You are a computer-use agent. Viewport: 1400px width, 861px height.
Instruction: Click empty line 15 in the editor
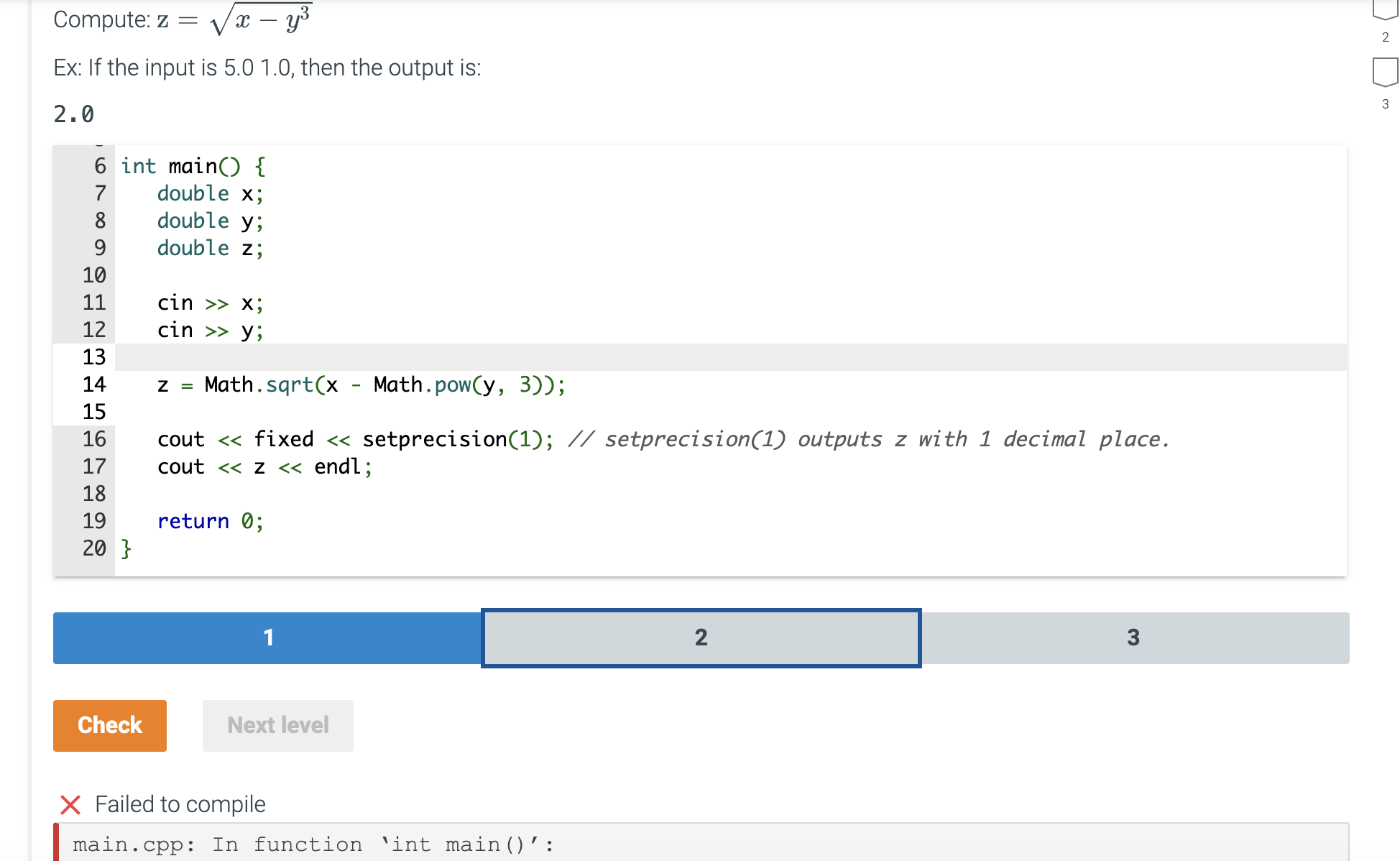(x=730, y=412)
